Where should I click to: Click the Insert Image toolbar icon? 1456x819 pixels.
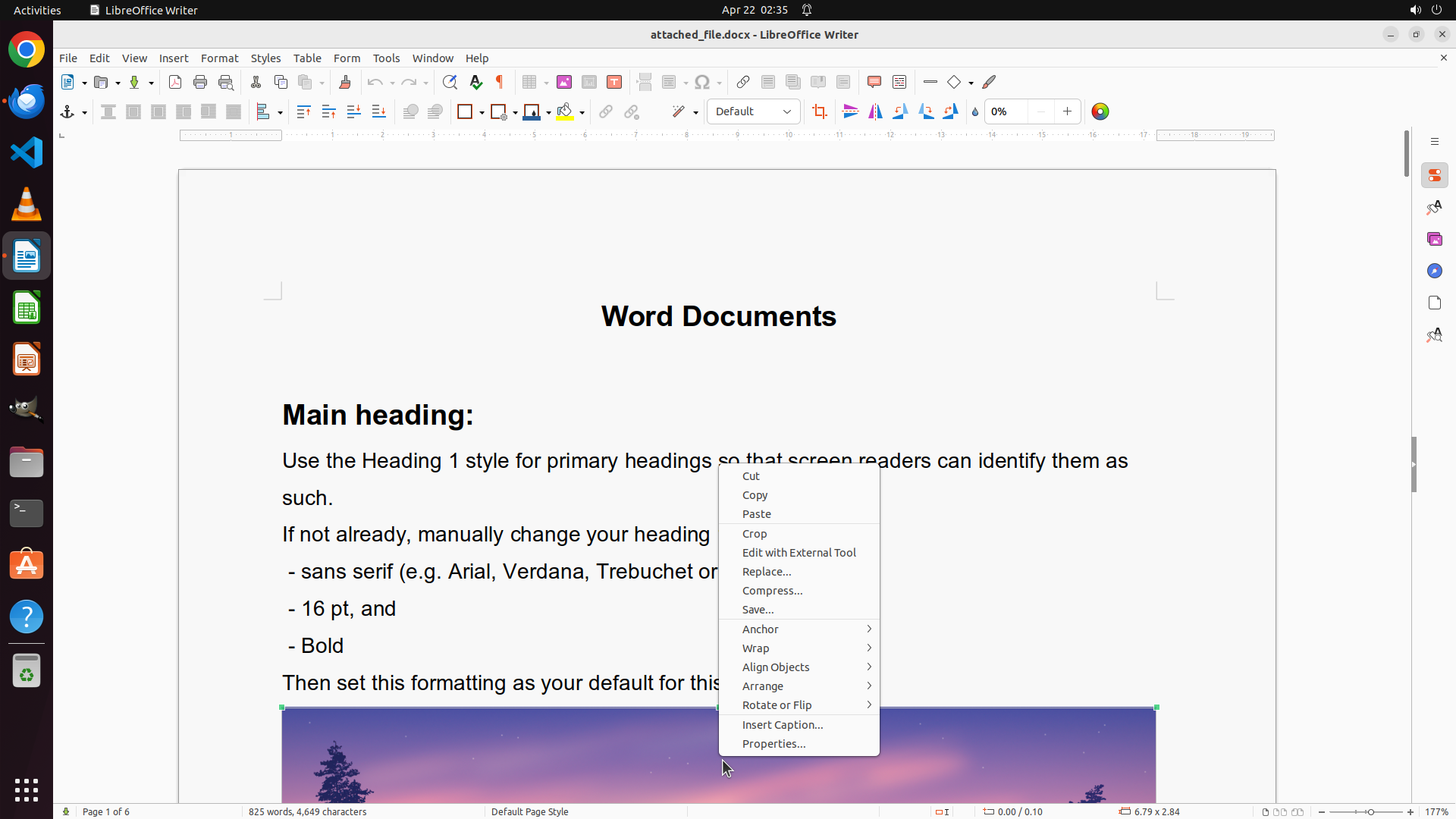coord(564,83)
